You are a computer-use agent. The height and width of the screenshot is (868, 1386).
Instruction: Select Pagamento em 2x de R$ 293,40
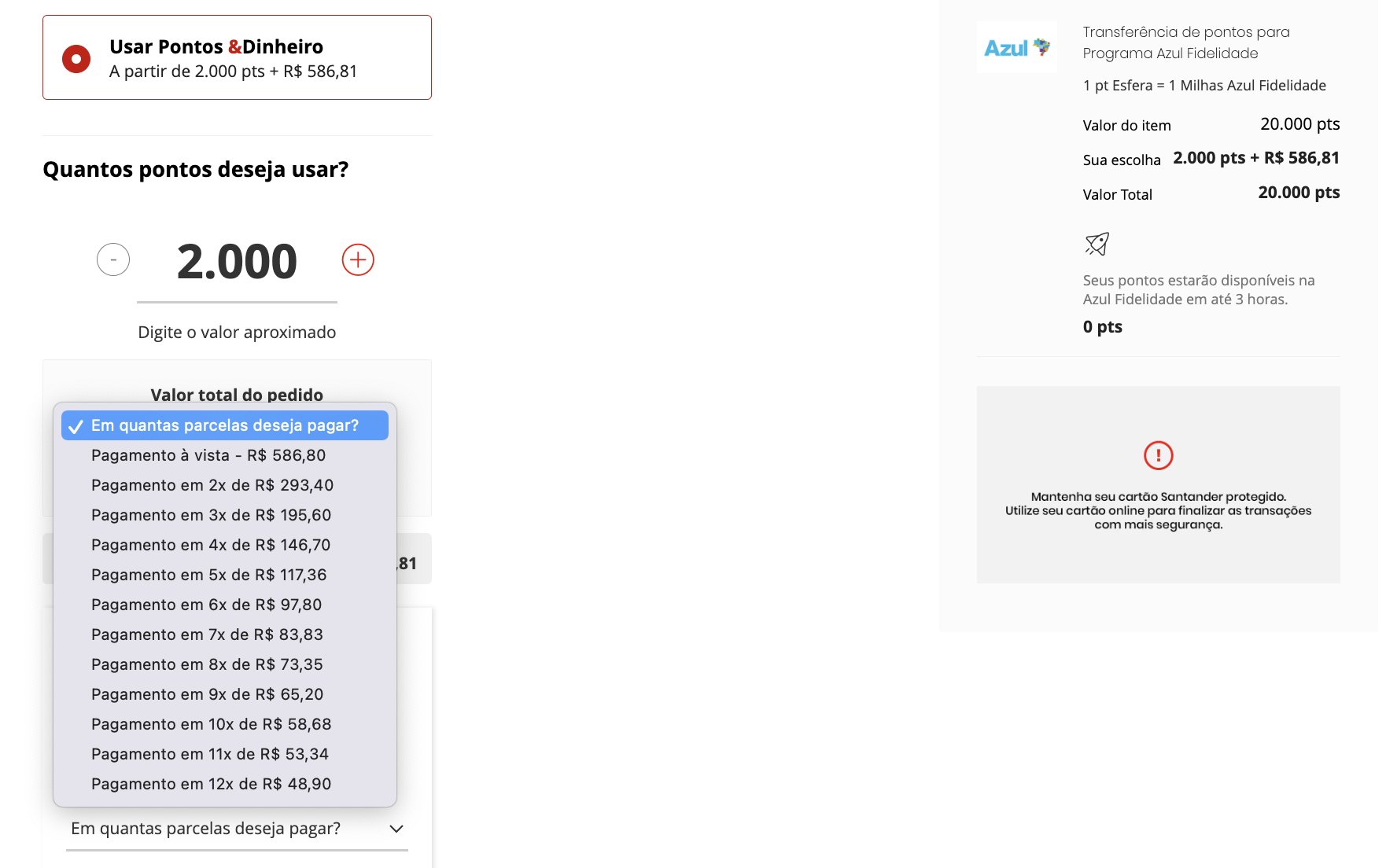(225, 485)
